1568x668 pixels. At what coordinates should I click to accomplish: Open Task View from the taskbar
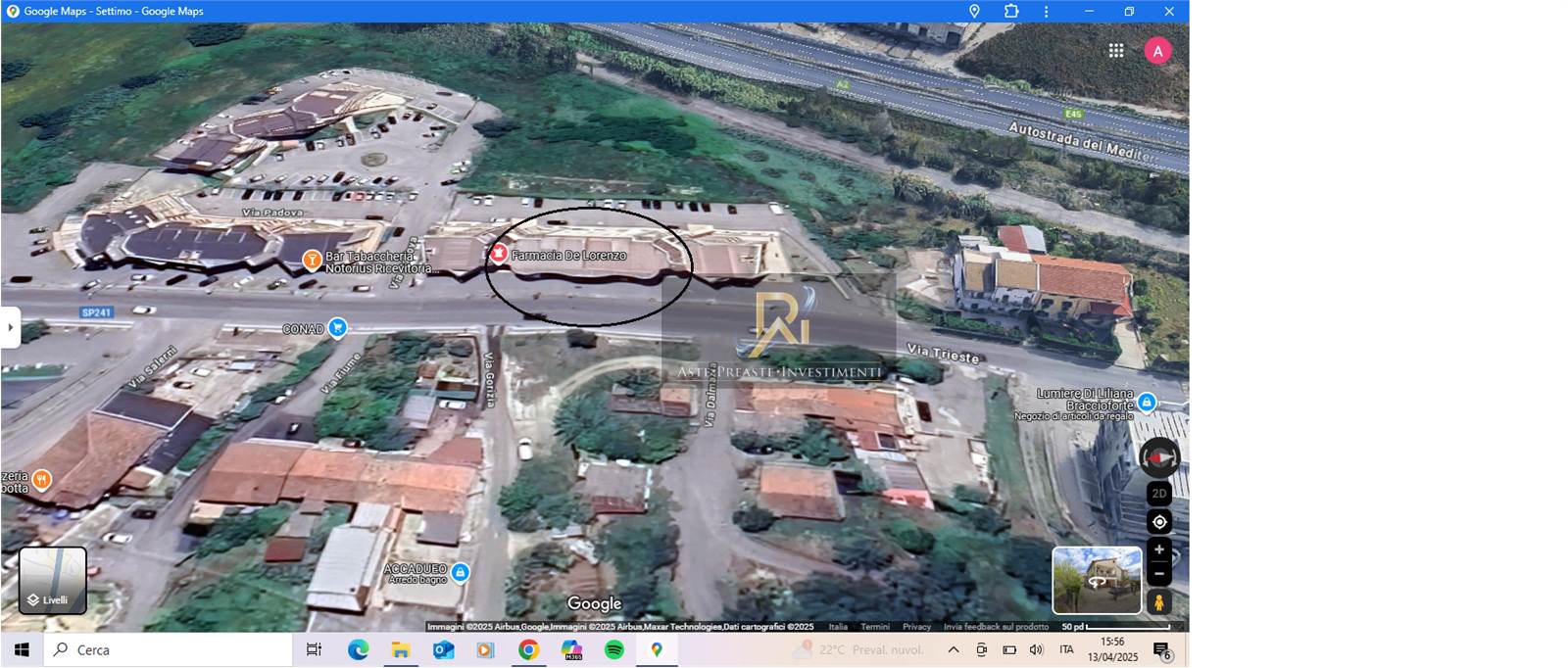pos(314,649)
